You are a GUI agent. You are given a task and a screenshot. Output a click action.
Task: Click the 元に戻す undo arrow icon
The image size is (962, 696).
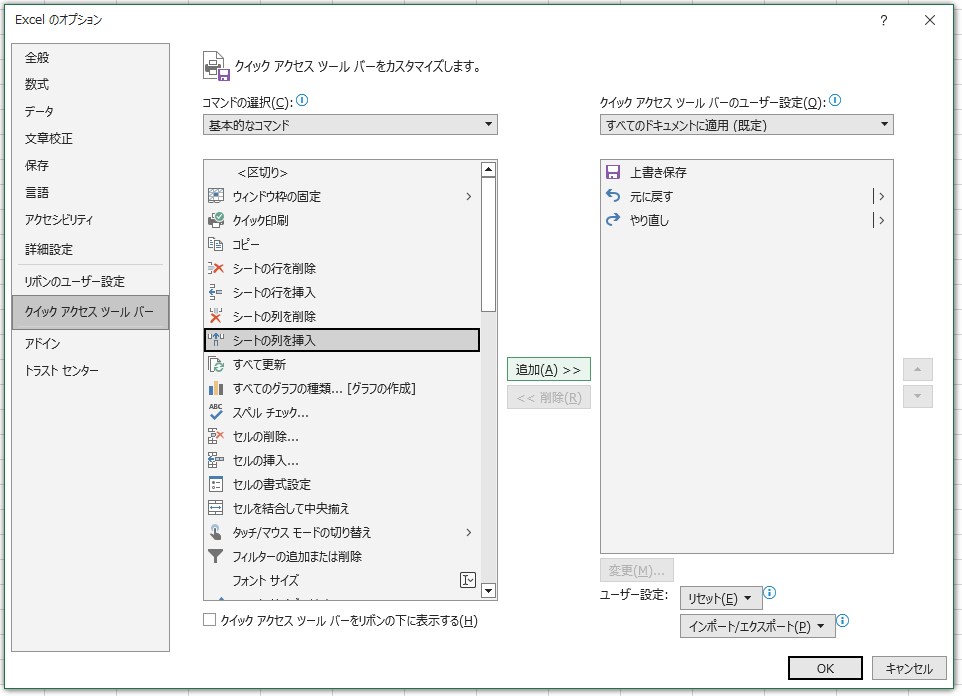pyautogui.click(x=613, y=196)
